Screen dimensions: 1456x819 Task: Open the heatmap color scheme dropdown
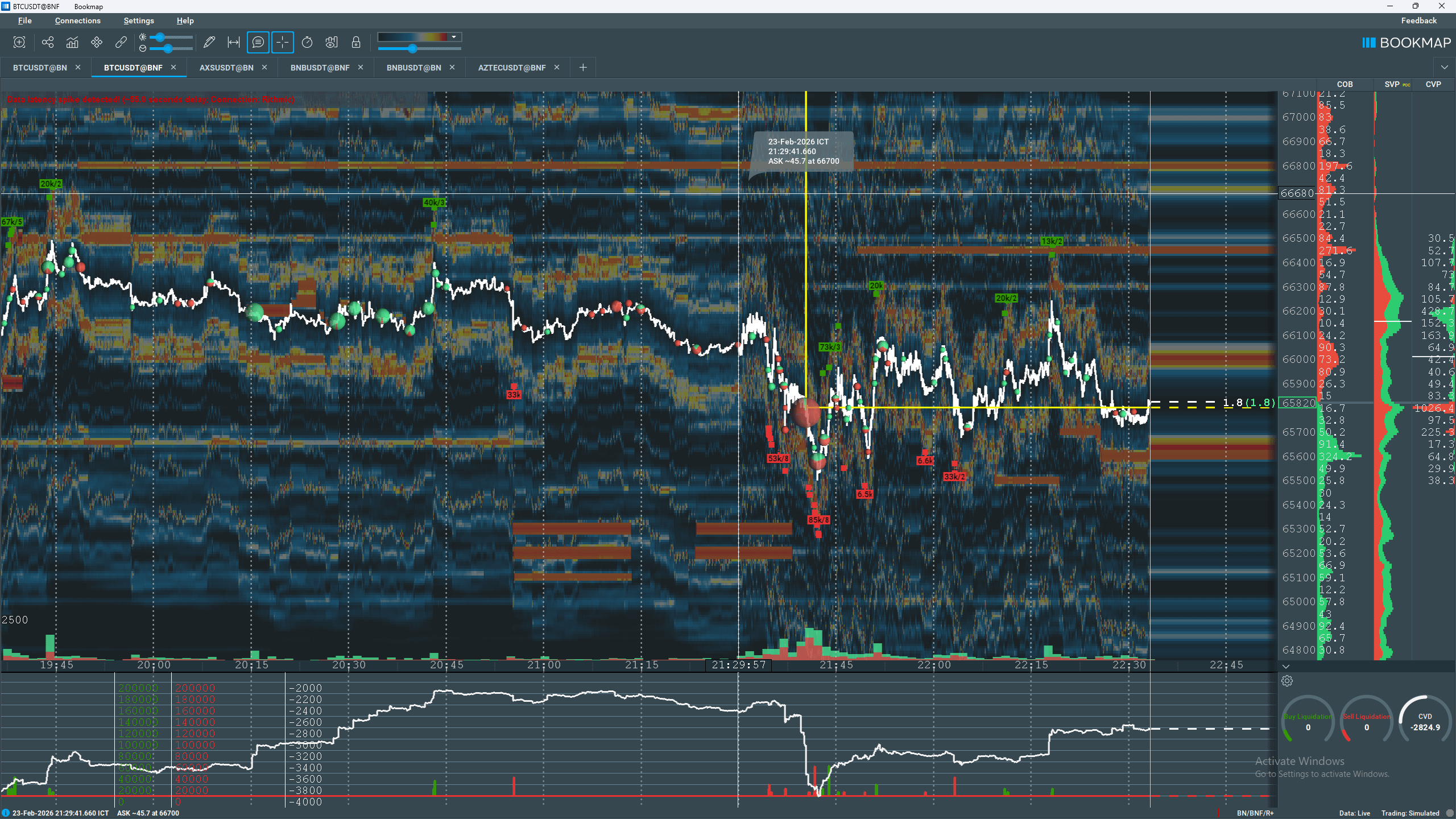click(x=453, y=37)
